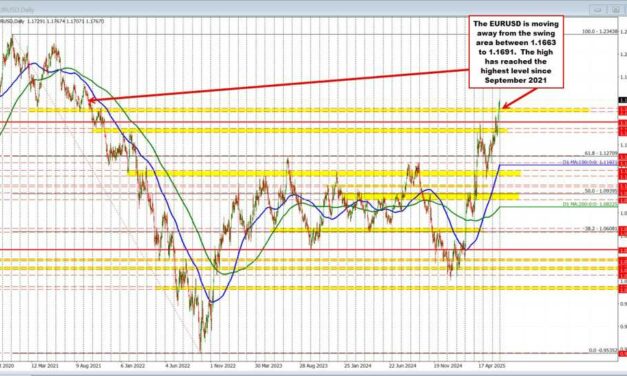
Task: Select the D1 MA(100:0:0) moving average label
Action: click(590, 162)
